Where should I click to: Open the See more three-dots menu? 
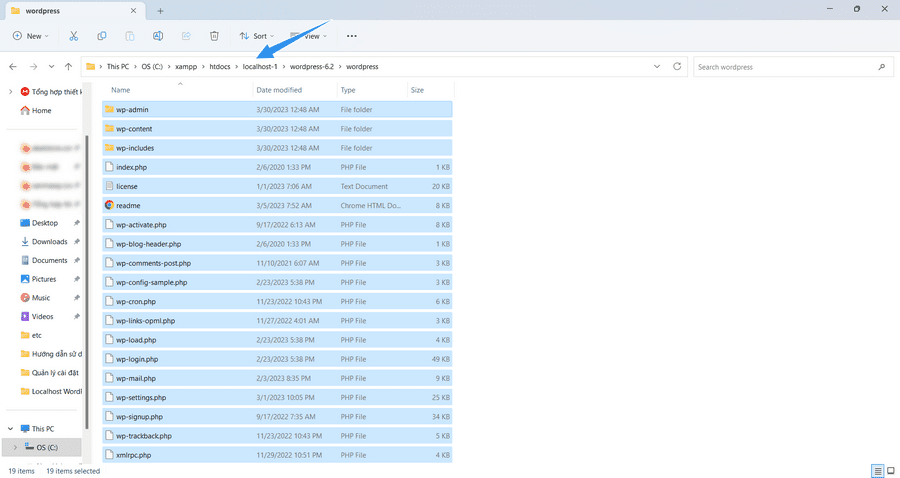(352, 36)
